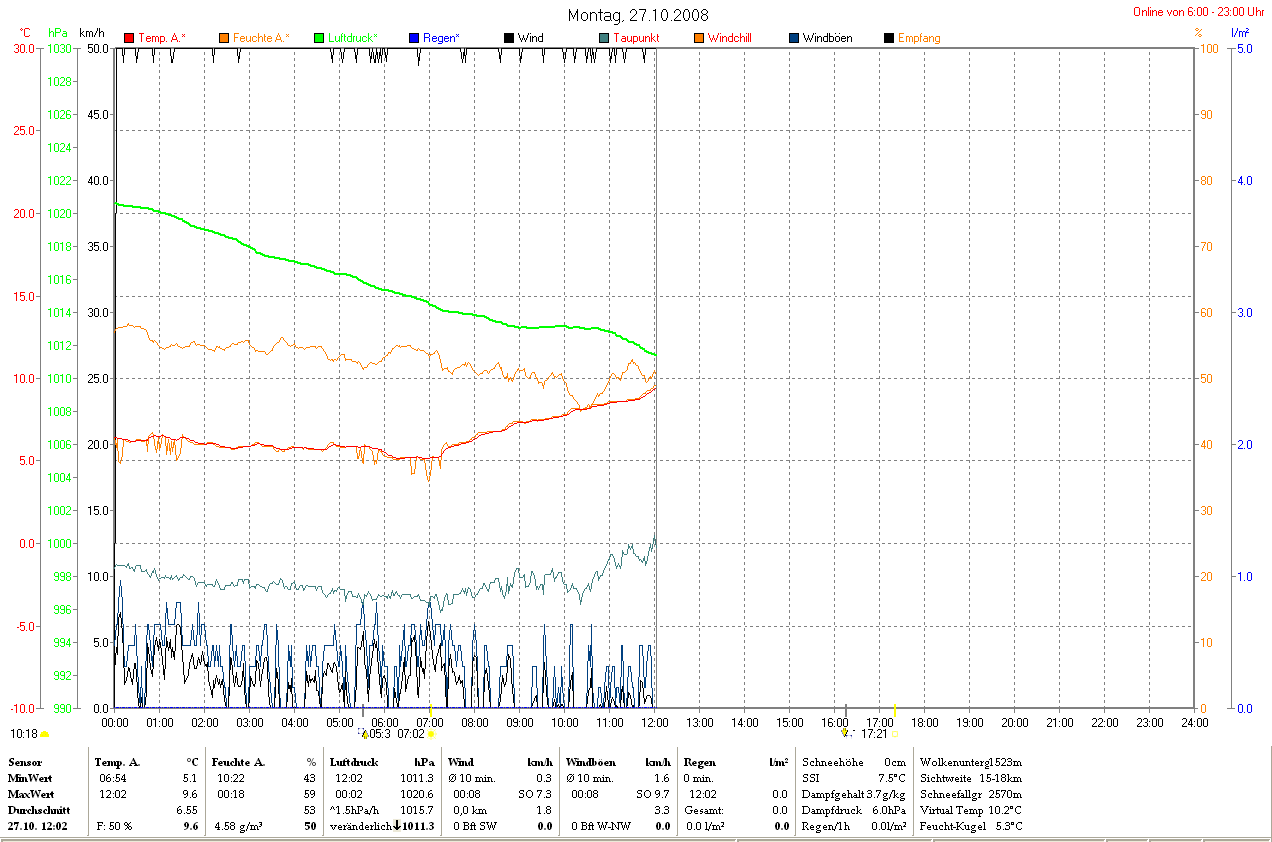
Task: Click the 17:21 sunset marker
Action: click(x=873, y=733)
